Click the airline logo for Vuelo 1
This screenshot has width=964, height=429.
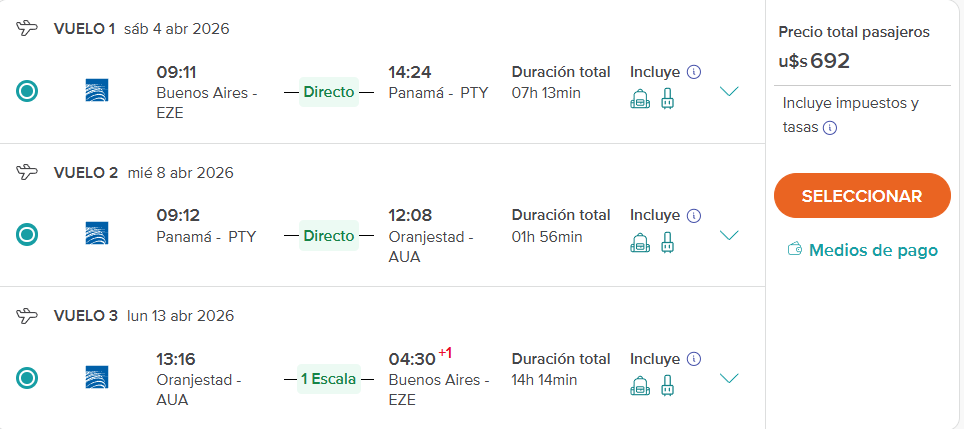pos(97,91)
